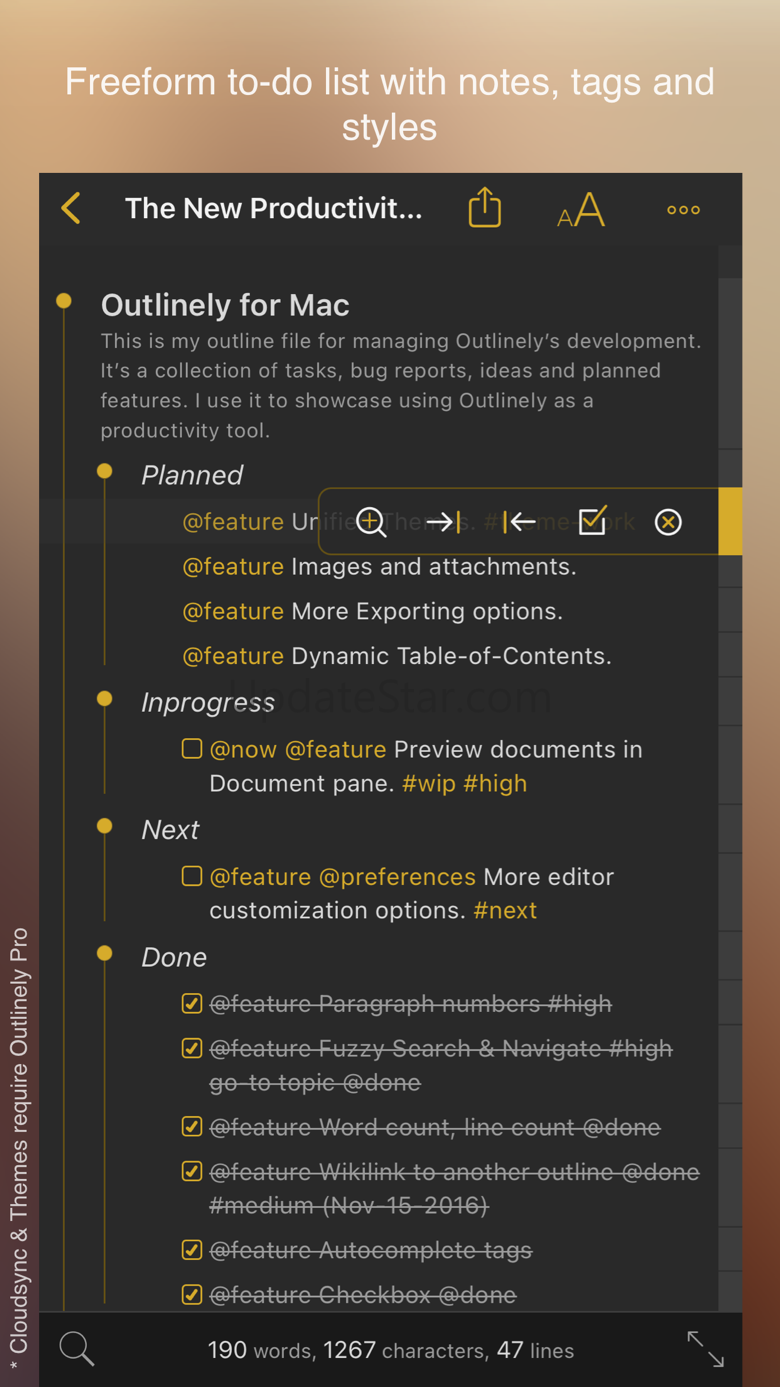Toggle fullscreen with the diagonal arrows icon
This screenshot has width=780, height=1387.
705,1349
